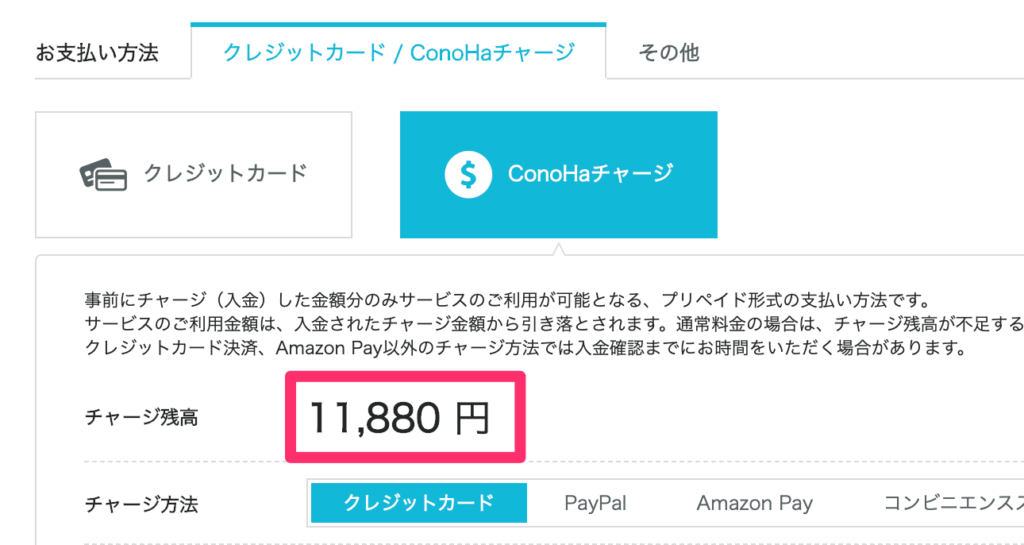The width and height of the screenshot is (1024, 545).
Task: Click the dashed divider under the charge balance
Action: pos(554,461)
